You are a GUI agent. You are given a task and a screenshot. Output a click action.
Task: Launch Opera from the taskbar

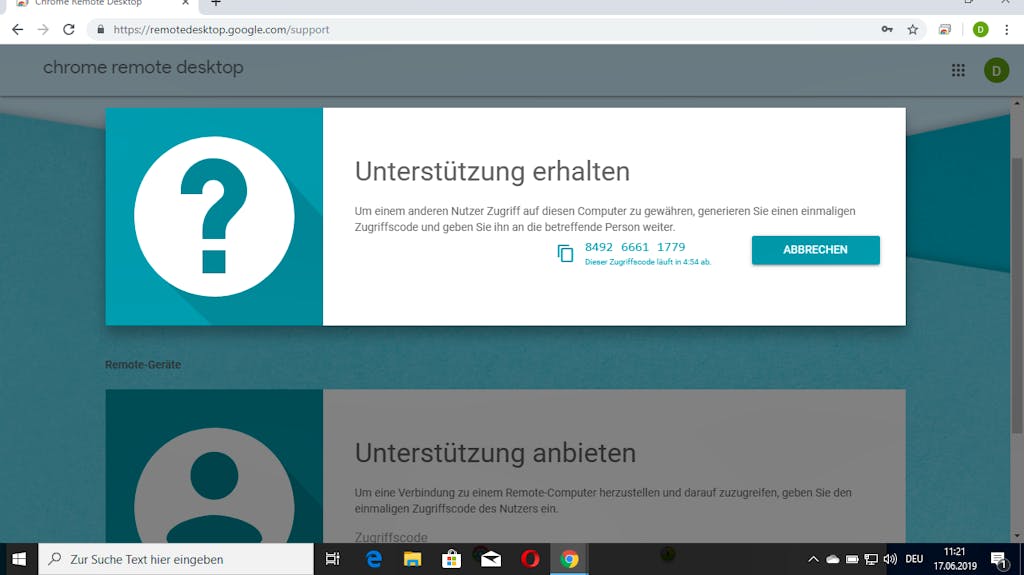click(530, 559)
